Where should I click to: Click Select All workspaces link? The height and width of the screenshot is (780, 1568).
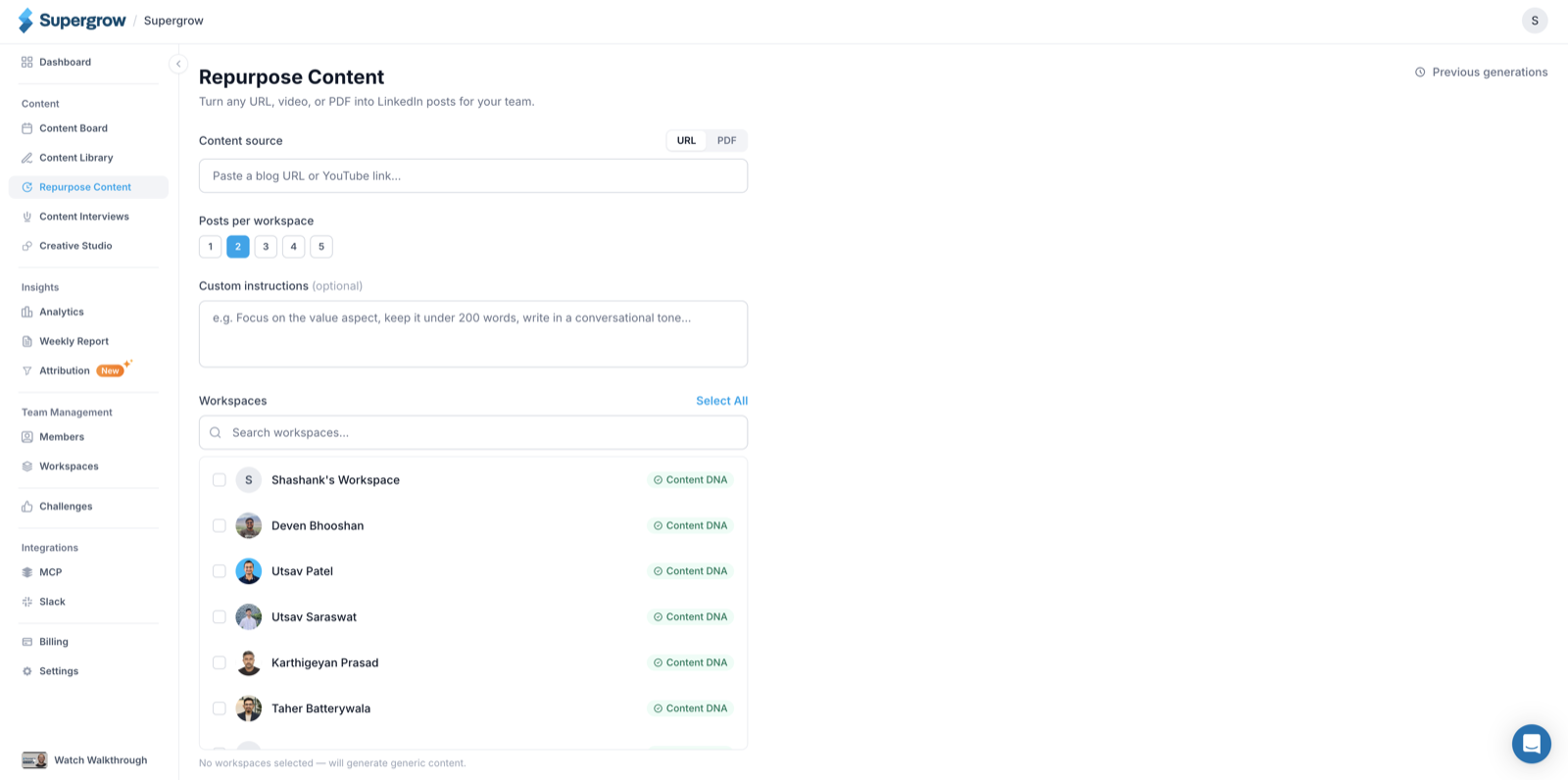721,401
